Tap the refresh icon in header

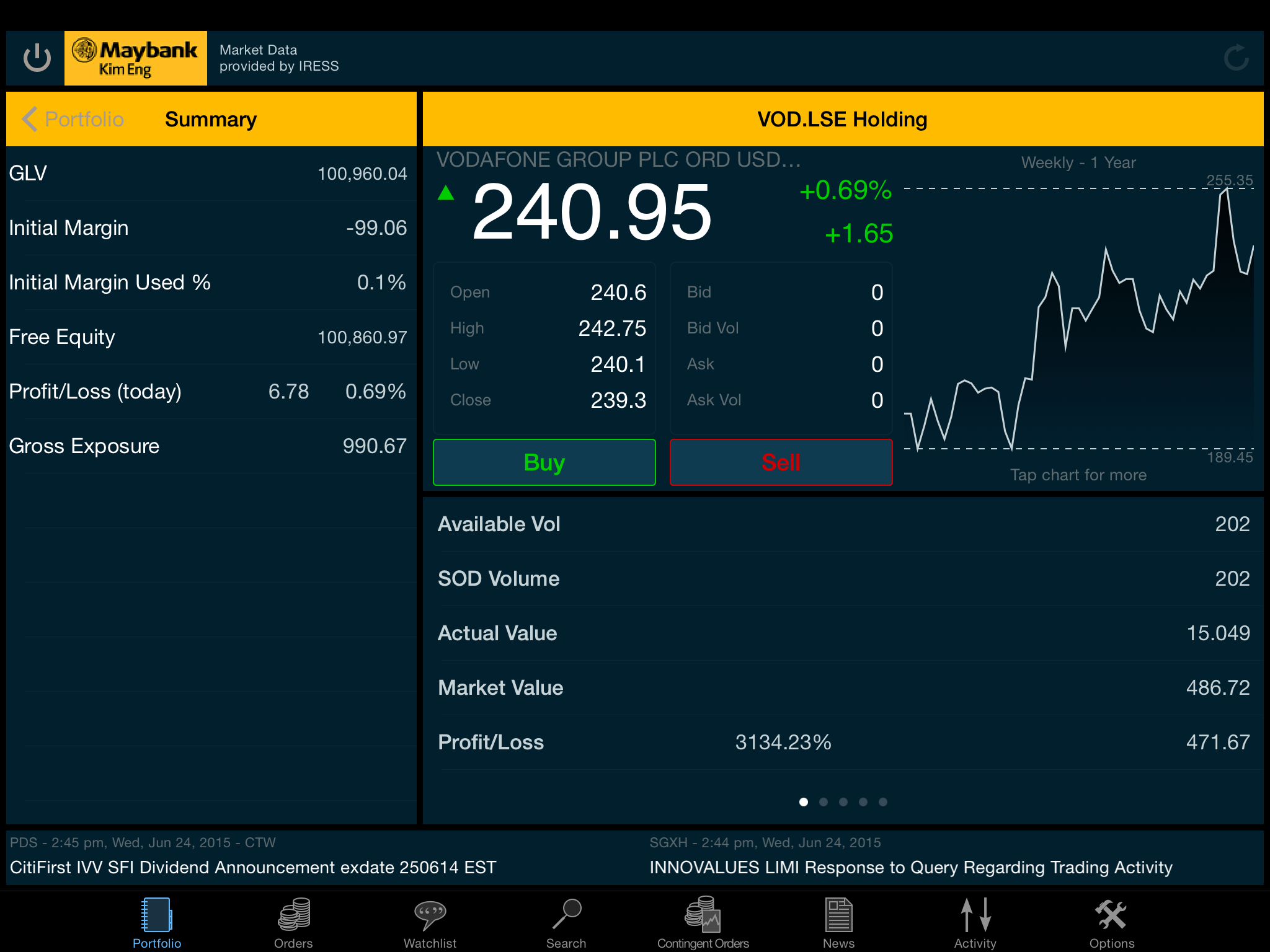tap(1236, 58)
